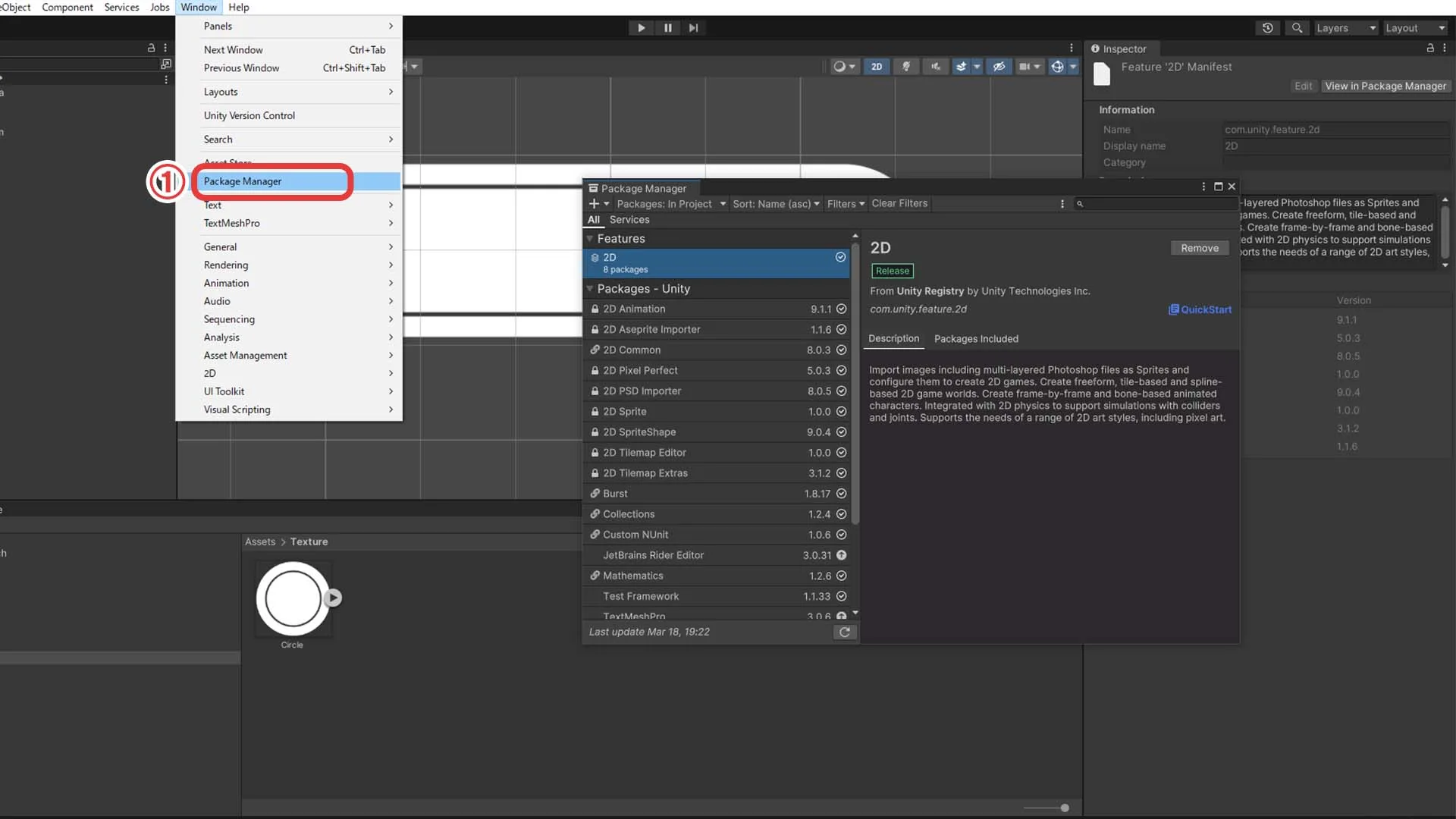
Task: Open Scene effects dropdown arrow
Action: (977, 67)
